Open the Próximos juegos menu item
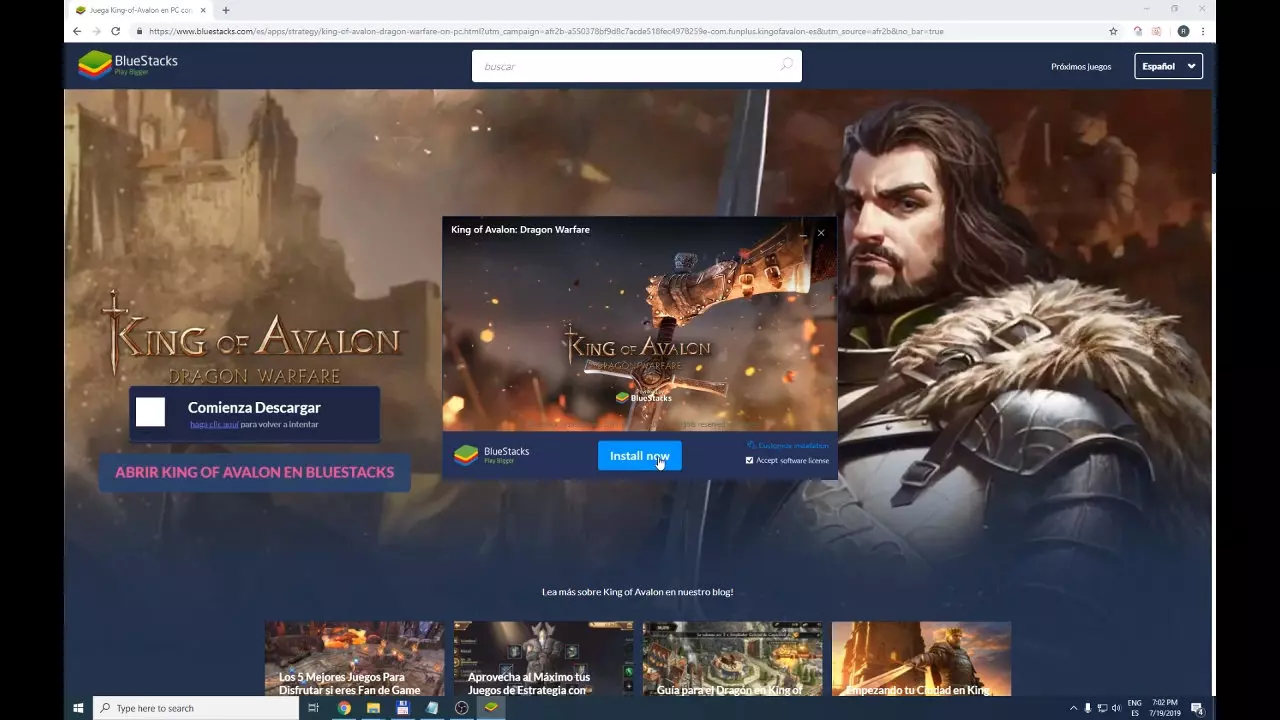The height and width of the screenshot is (720, 1280). [x=1080, y=67]
